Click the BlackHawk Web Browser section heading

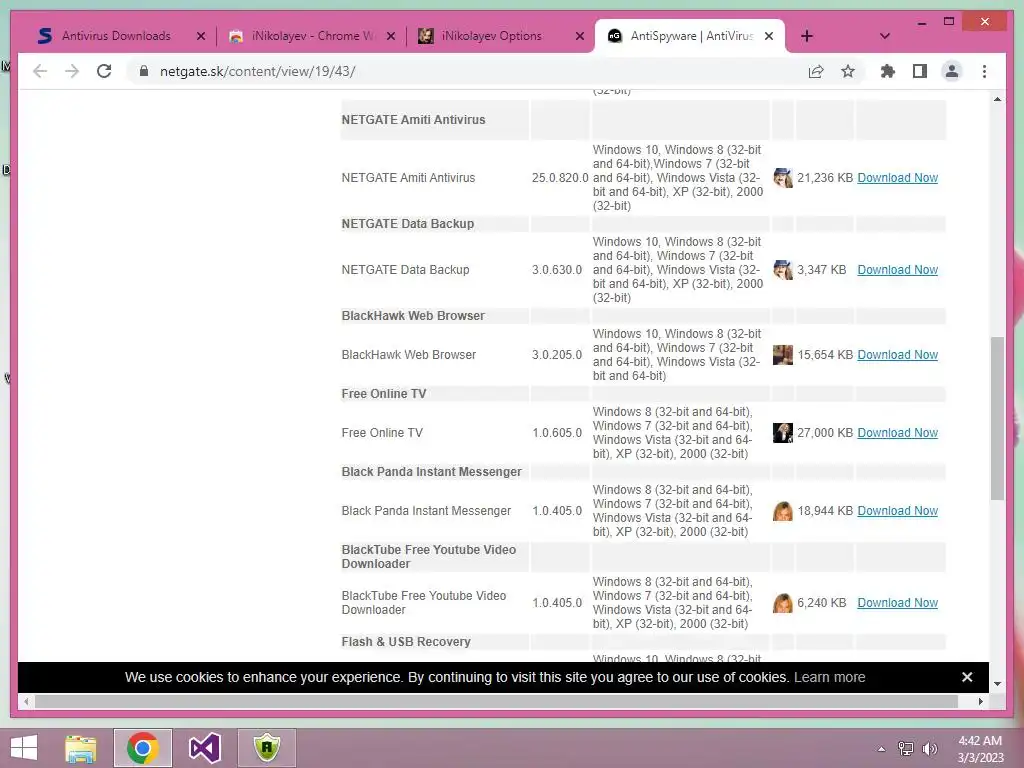413,315
